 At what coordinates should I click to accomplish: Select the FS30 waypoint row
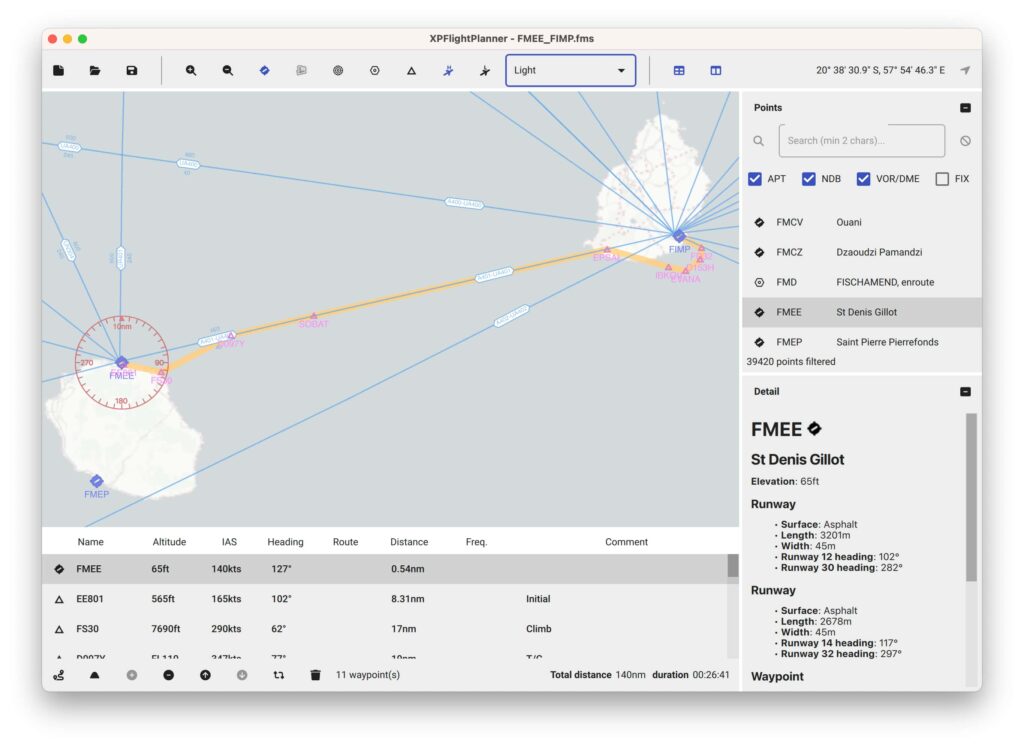coord(385,629)
